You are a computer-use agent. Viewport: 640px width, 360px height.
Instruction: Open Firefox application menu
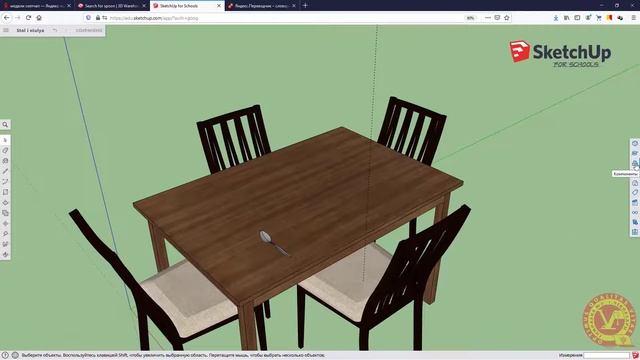tap(633, 18)
